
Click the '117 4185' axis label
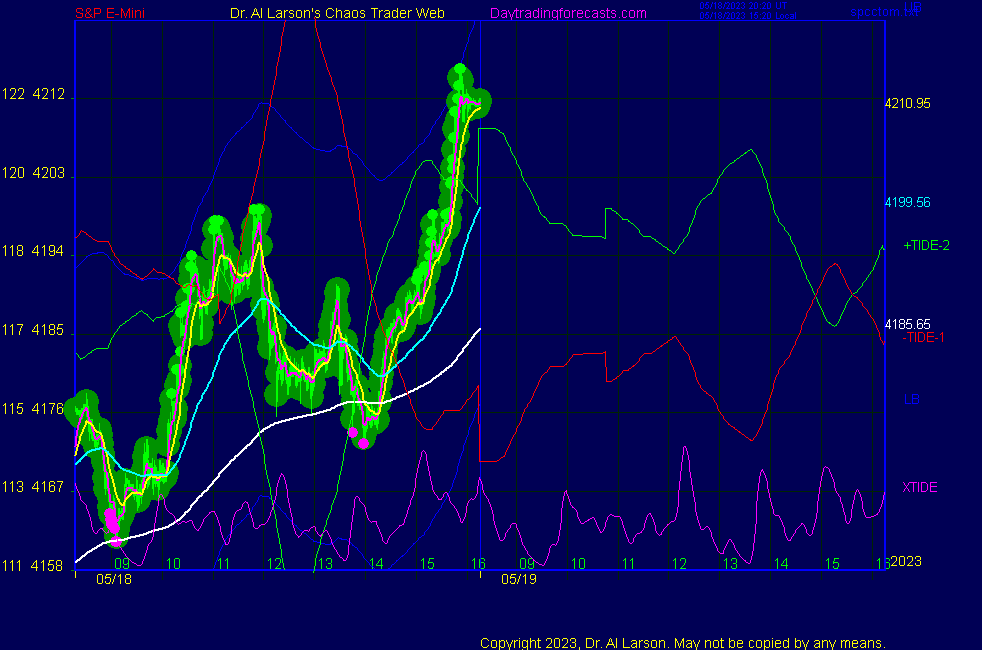click(x=33, y=330)
